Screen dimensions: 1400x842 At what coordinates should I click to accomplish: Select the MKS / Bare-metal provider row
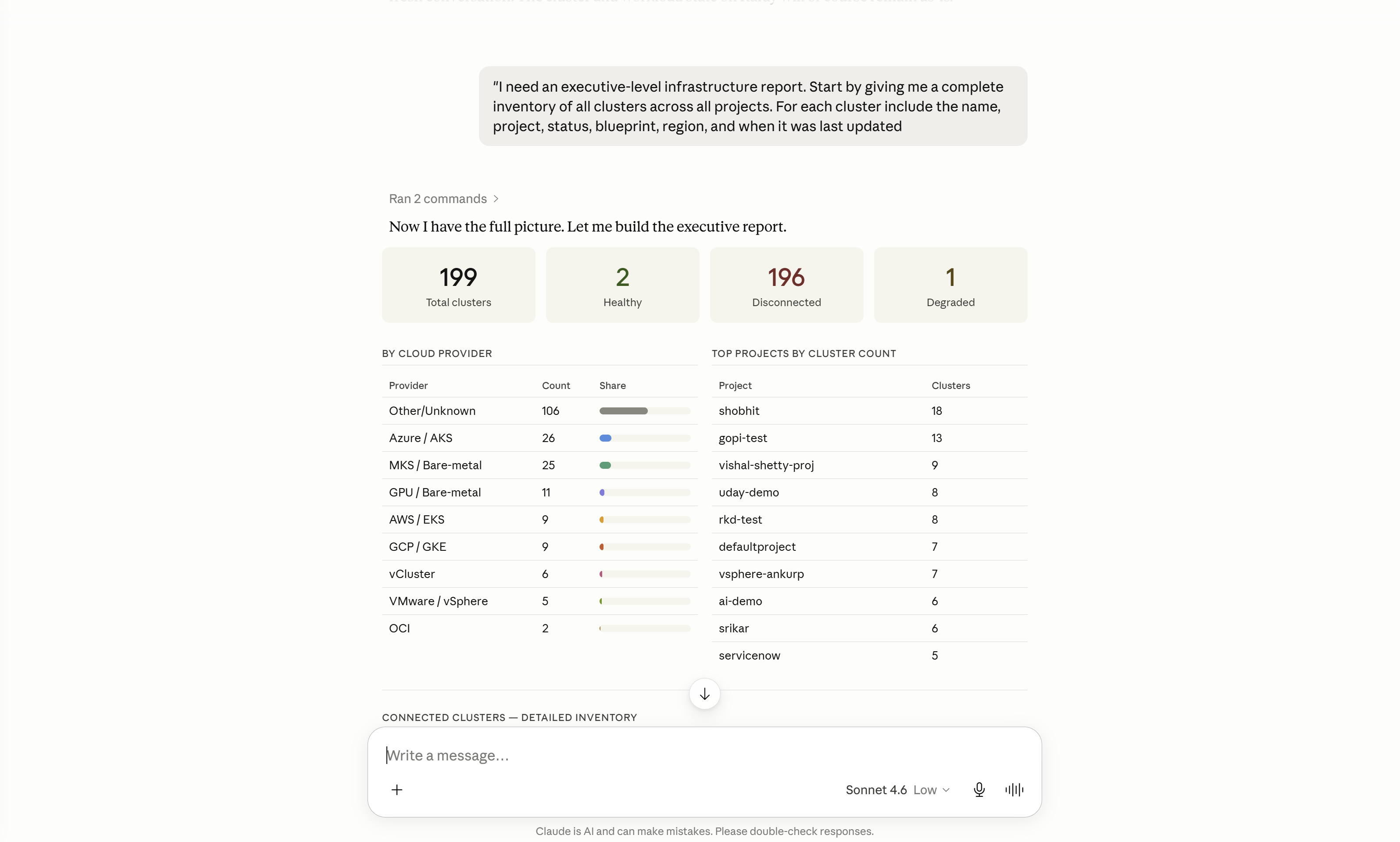(539, 465)
